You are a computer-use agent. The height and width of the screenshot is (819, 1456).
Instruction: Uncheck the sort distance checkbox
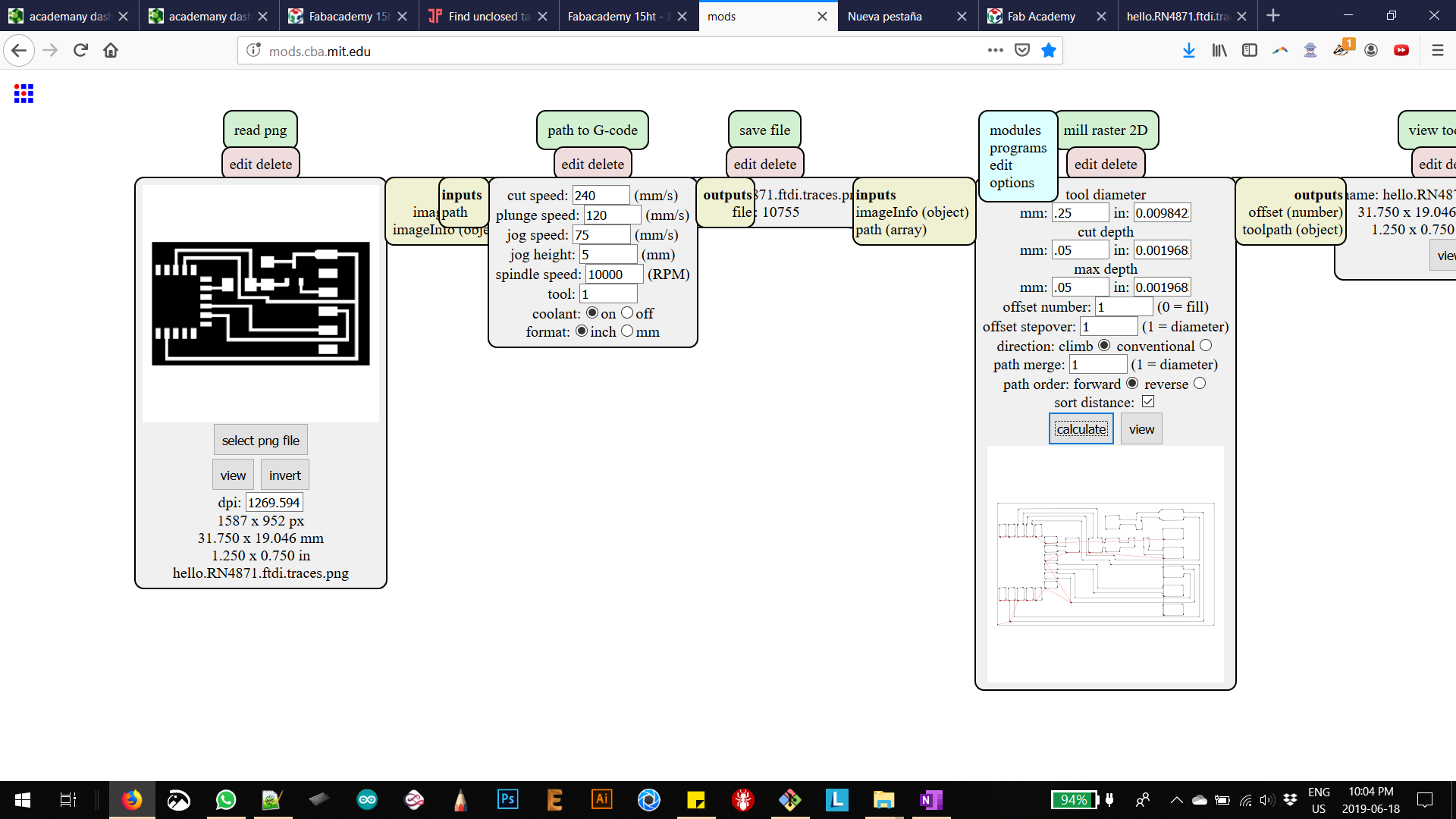point(1148,402)
